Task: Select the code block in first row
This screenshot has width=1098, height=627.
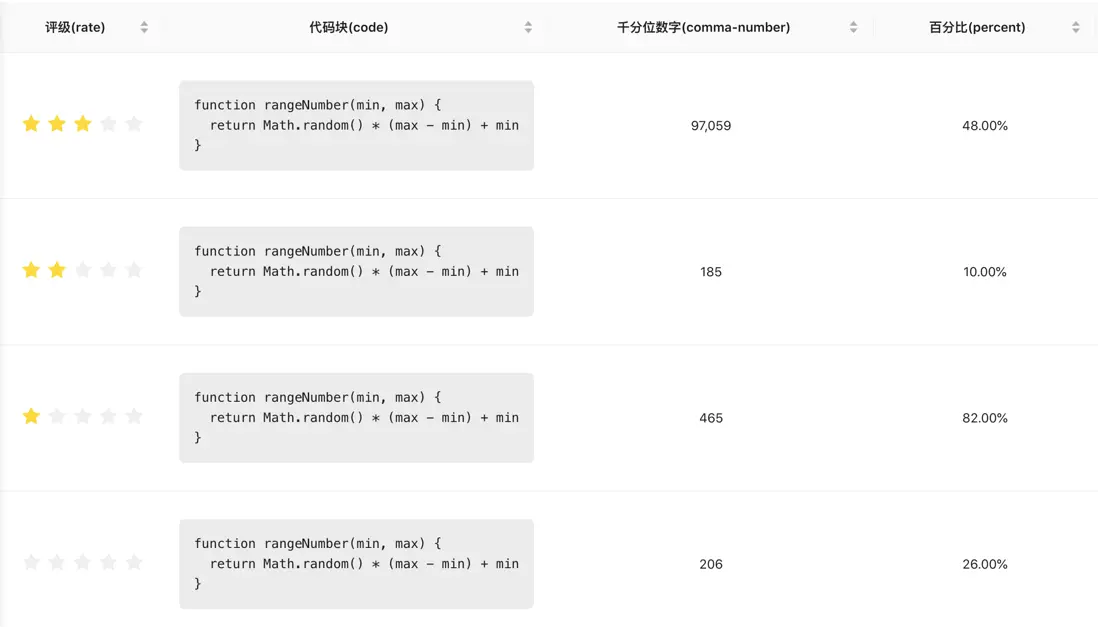Action: (x=356, y=125)
